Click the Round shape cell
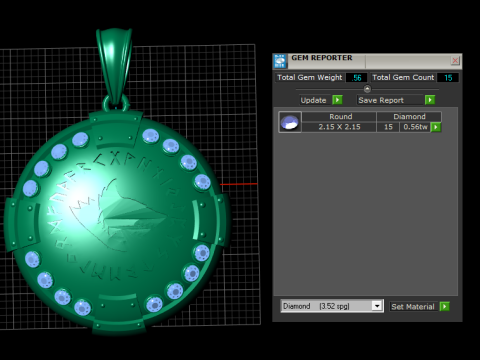Image resolution: width=480 pixels, height=360 pixels. pos(340,117)
